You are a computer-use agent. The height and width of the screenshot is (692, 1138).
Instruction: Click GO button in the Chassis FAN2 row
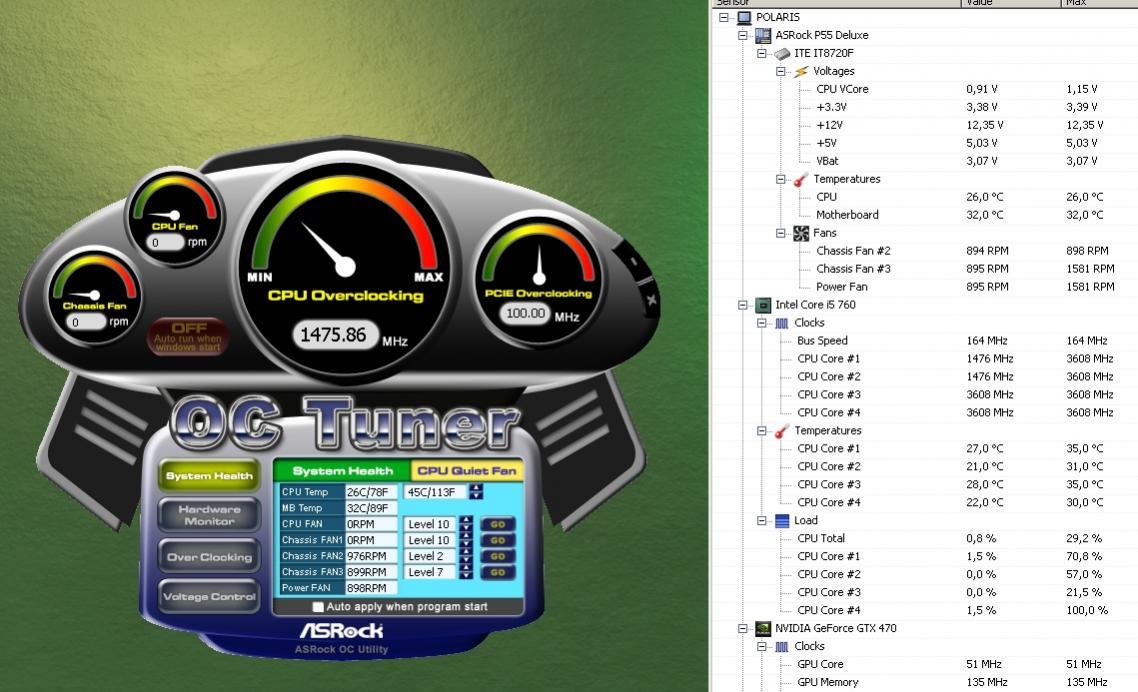pos(498,556)
